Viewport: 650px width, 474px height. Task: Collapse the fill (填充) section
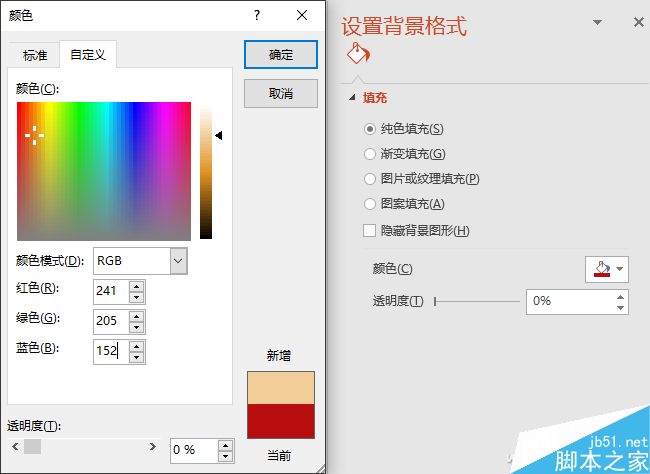click(352, 98)
